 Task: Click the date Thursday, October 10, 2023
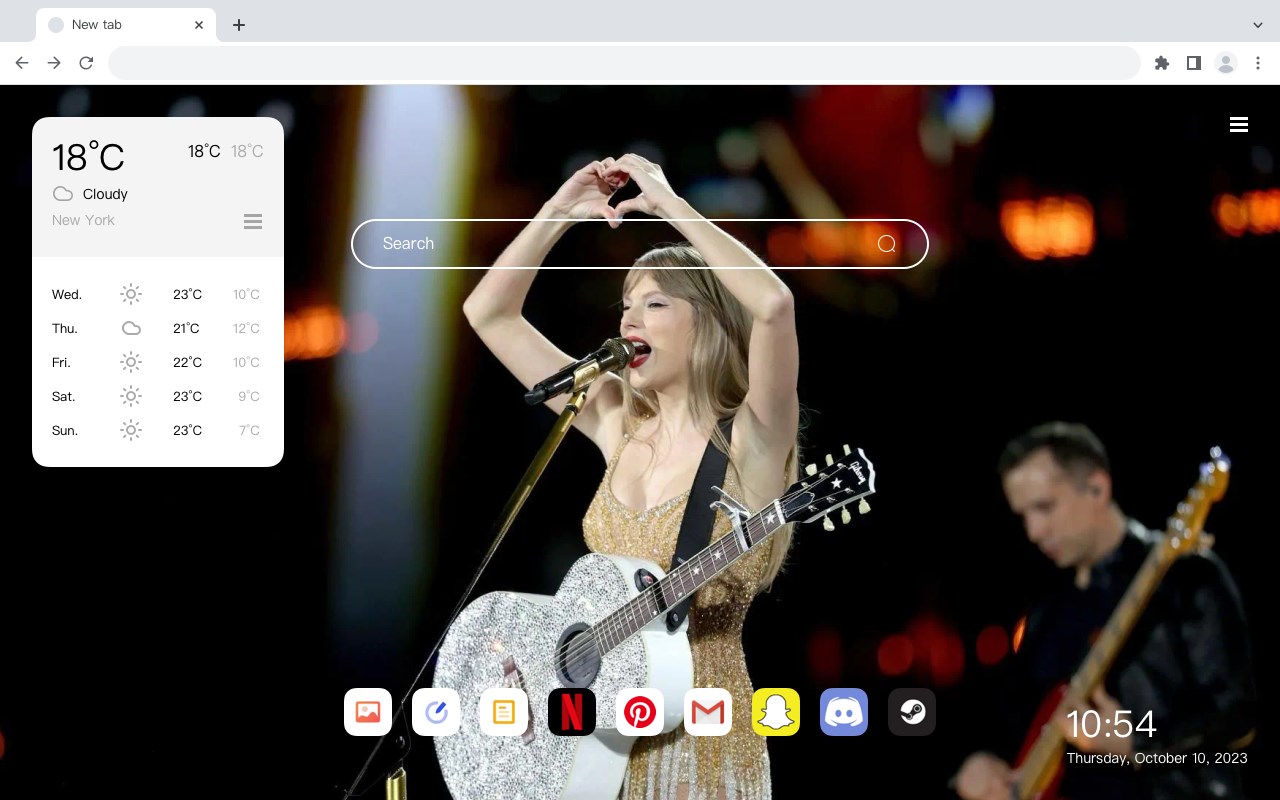pos(1157,758)
